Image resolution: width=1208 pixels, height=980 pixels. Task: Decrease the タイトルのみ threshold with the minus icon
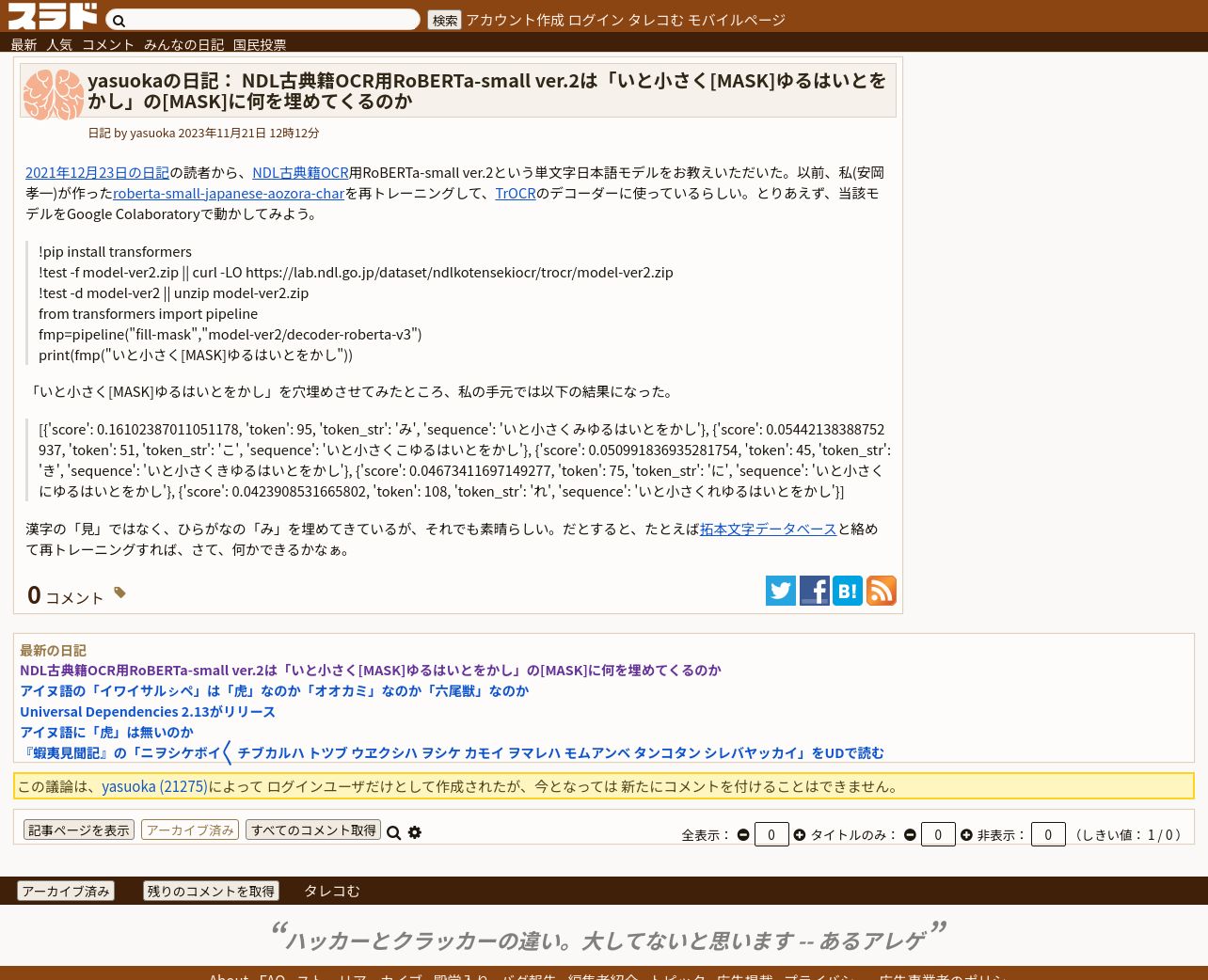click(910, 834)
